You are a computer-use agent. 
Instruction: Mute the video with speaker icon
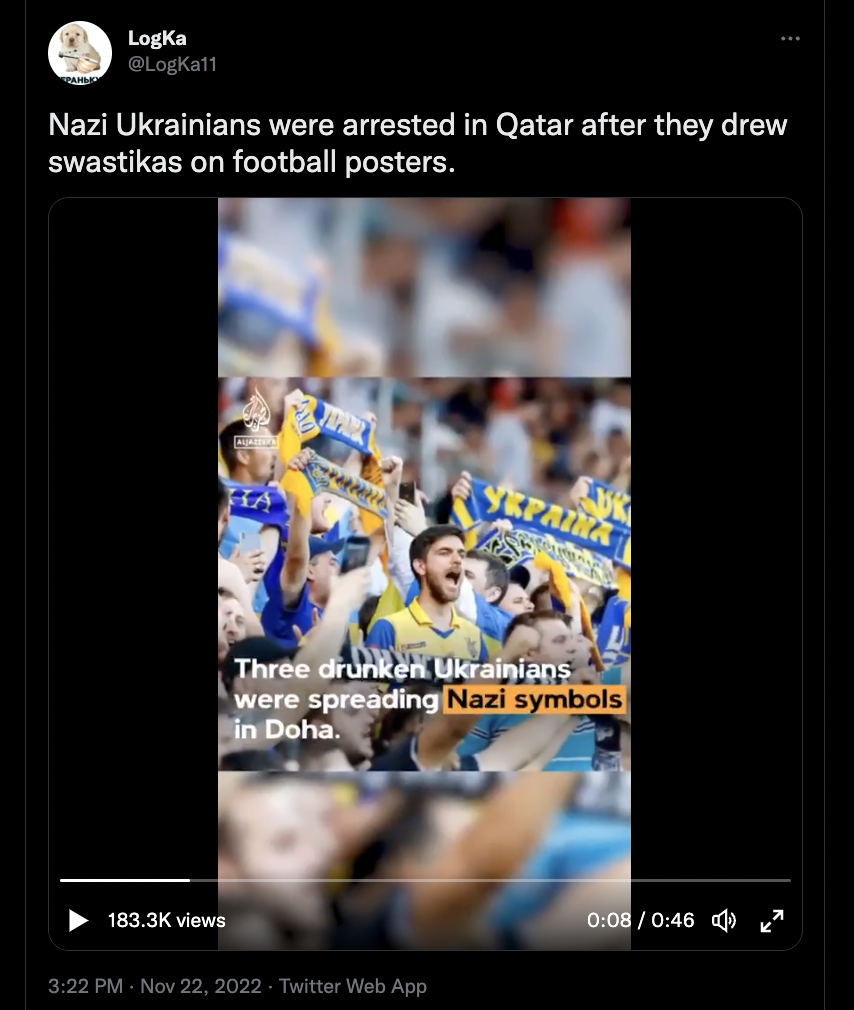723,920
